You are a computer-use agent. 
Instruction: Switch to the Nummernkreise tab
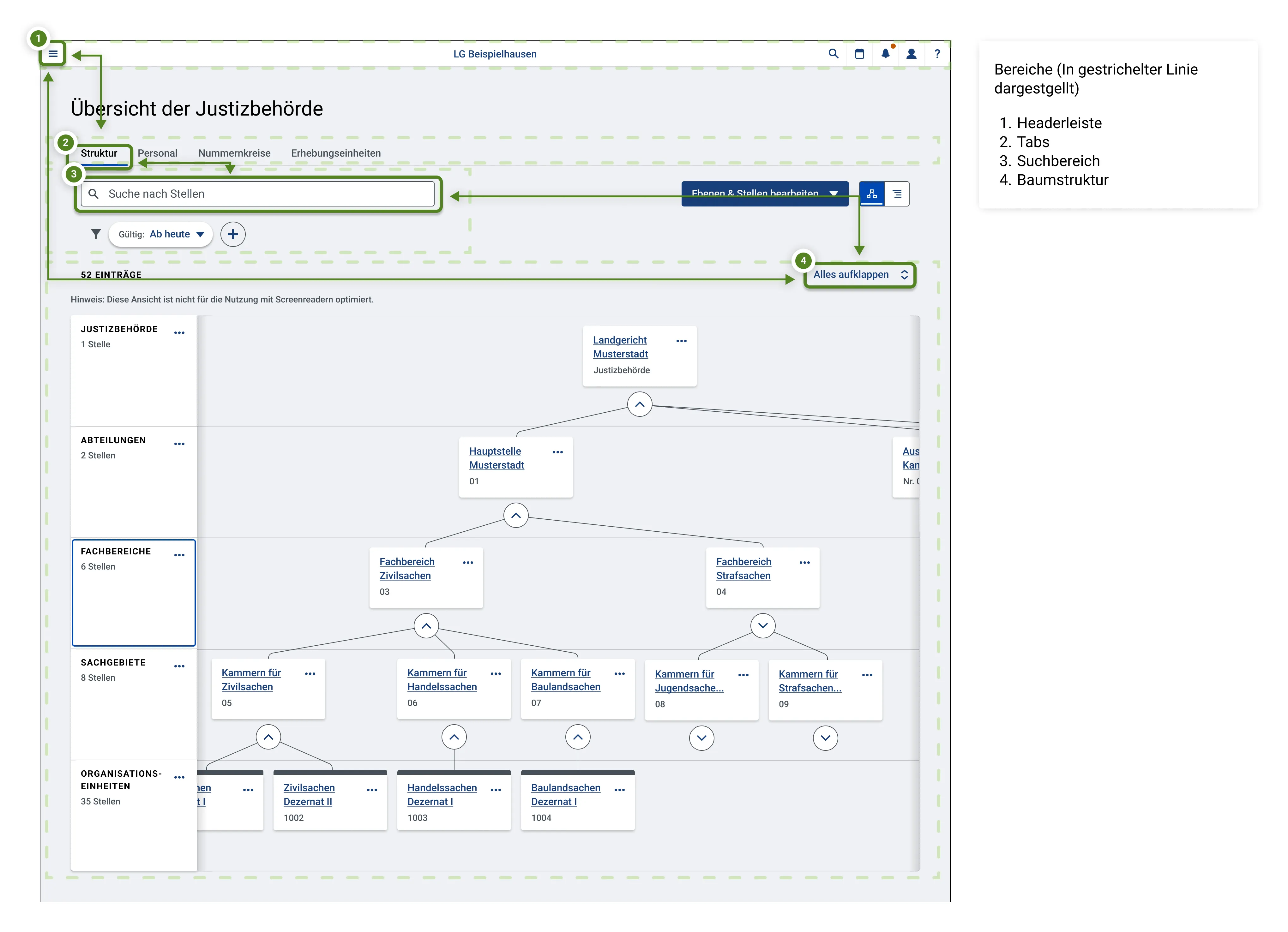pyautogui.click(x=234, y=153)
